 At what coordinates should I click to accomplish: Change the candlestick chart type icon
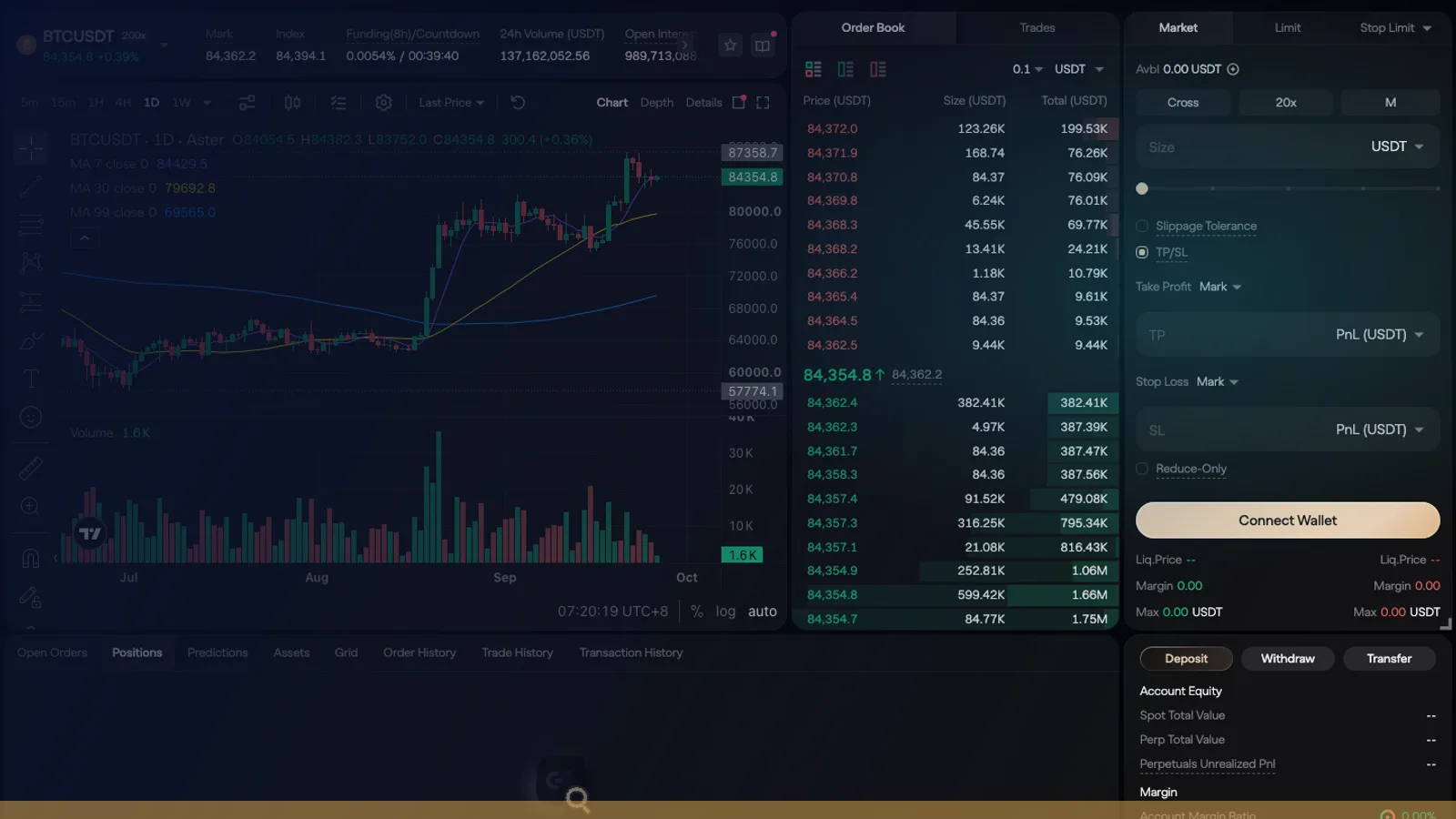(292, 103)
